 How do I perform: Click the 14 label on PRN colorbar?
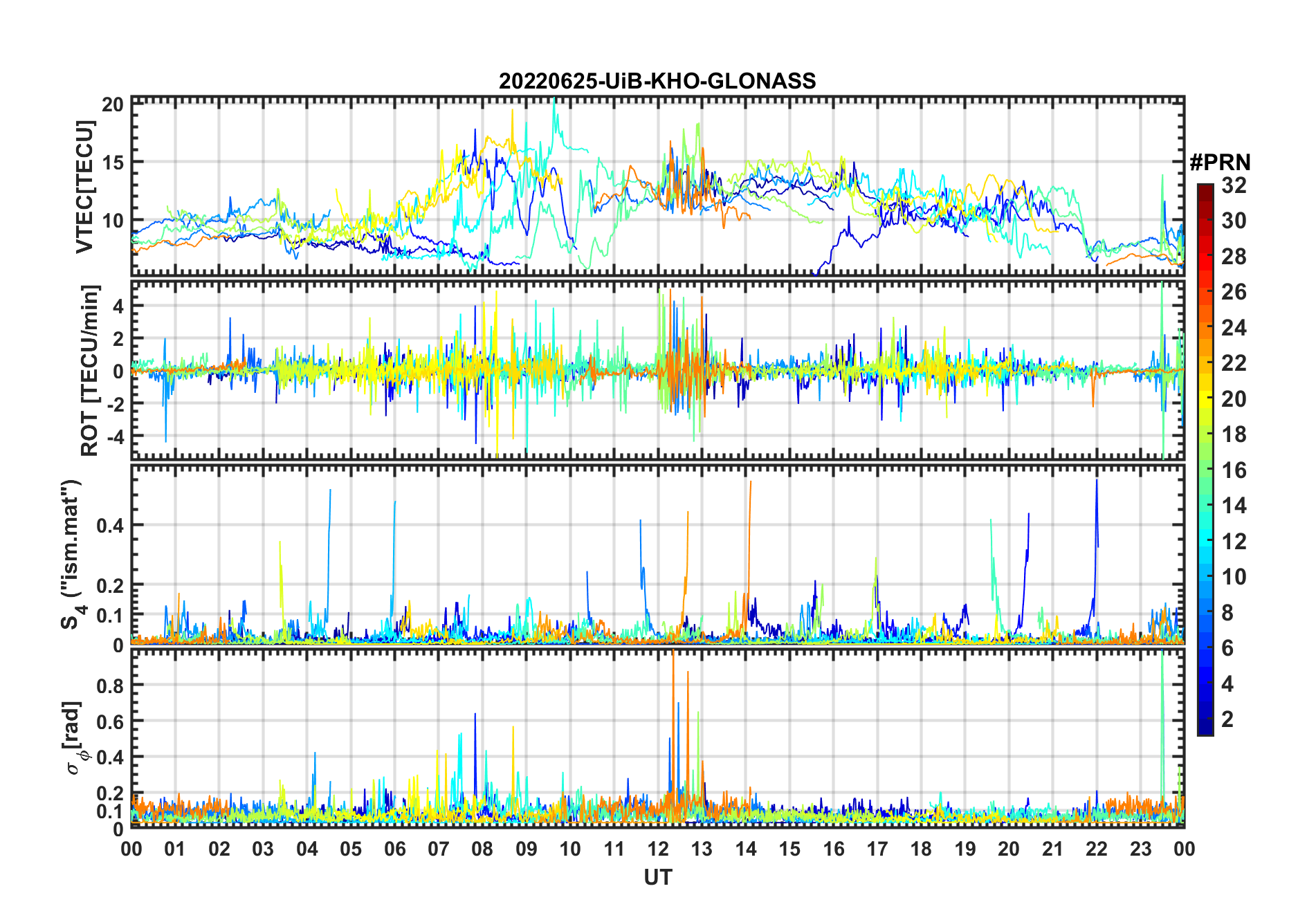[x=1234, y=506]
